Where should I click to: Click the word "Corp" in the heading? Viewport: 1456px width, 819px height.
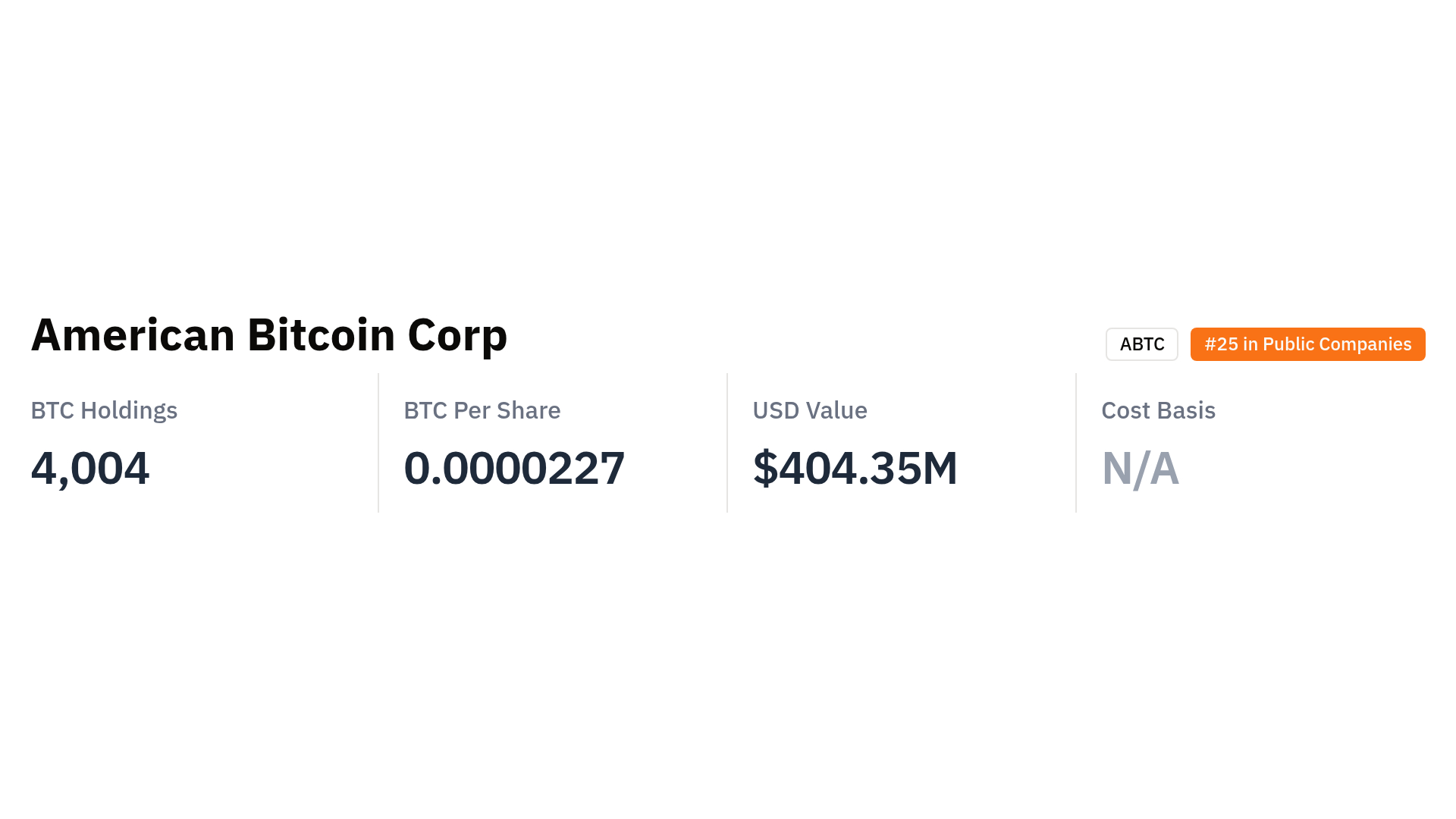(457, 335)
